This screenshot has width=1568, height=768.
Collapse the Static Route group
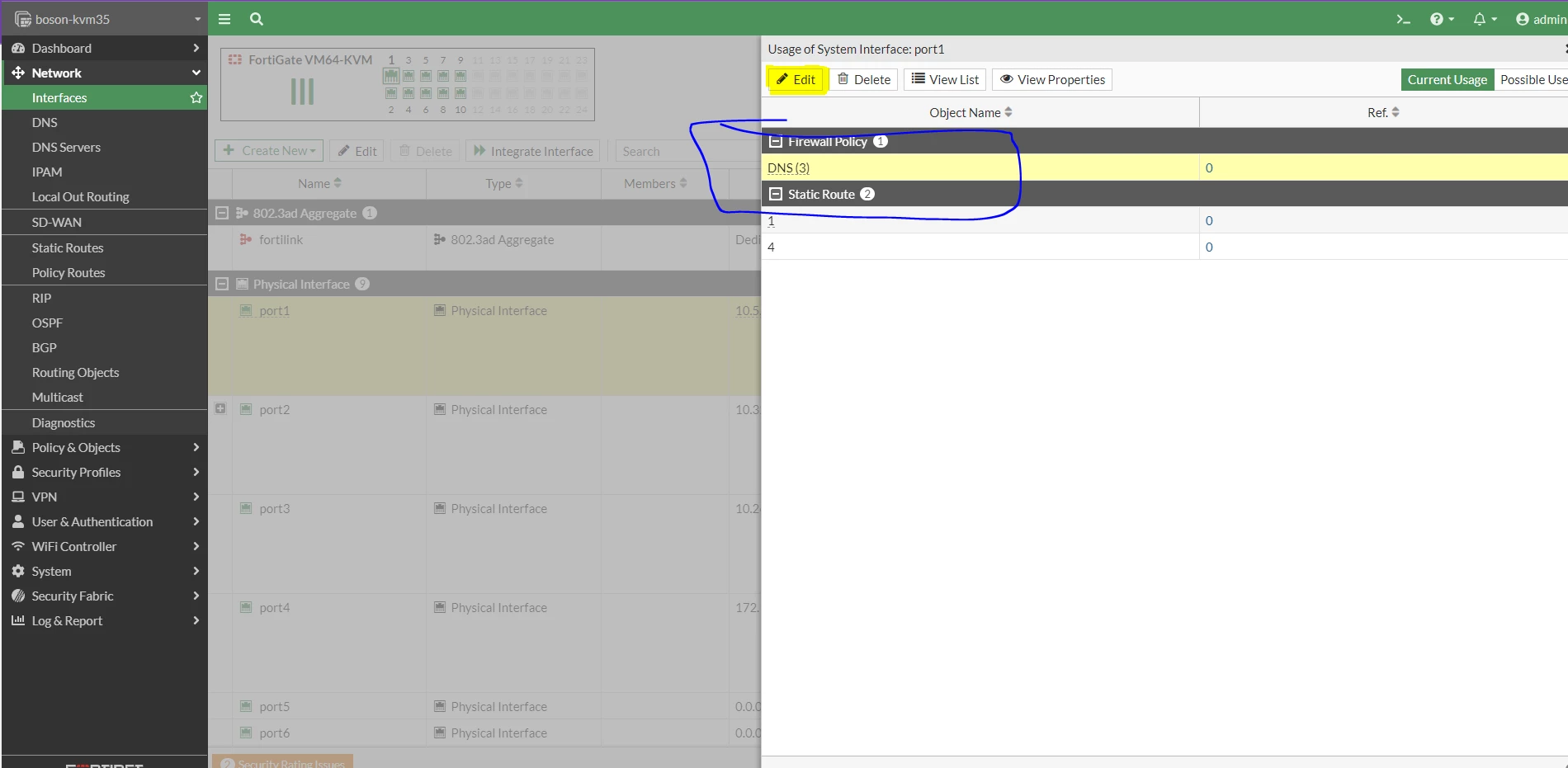point(776,194)
